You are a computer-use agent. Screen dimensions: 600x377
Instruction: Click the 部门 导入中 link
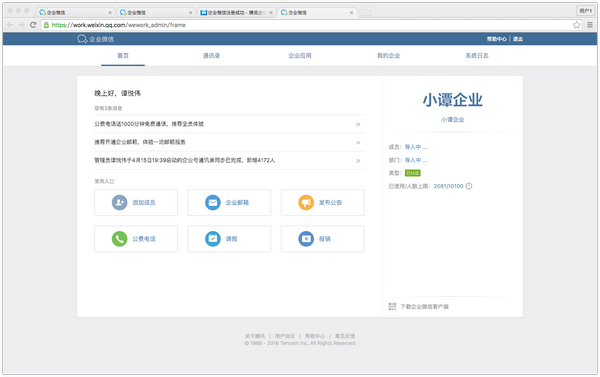click(416, 160)
